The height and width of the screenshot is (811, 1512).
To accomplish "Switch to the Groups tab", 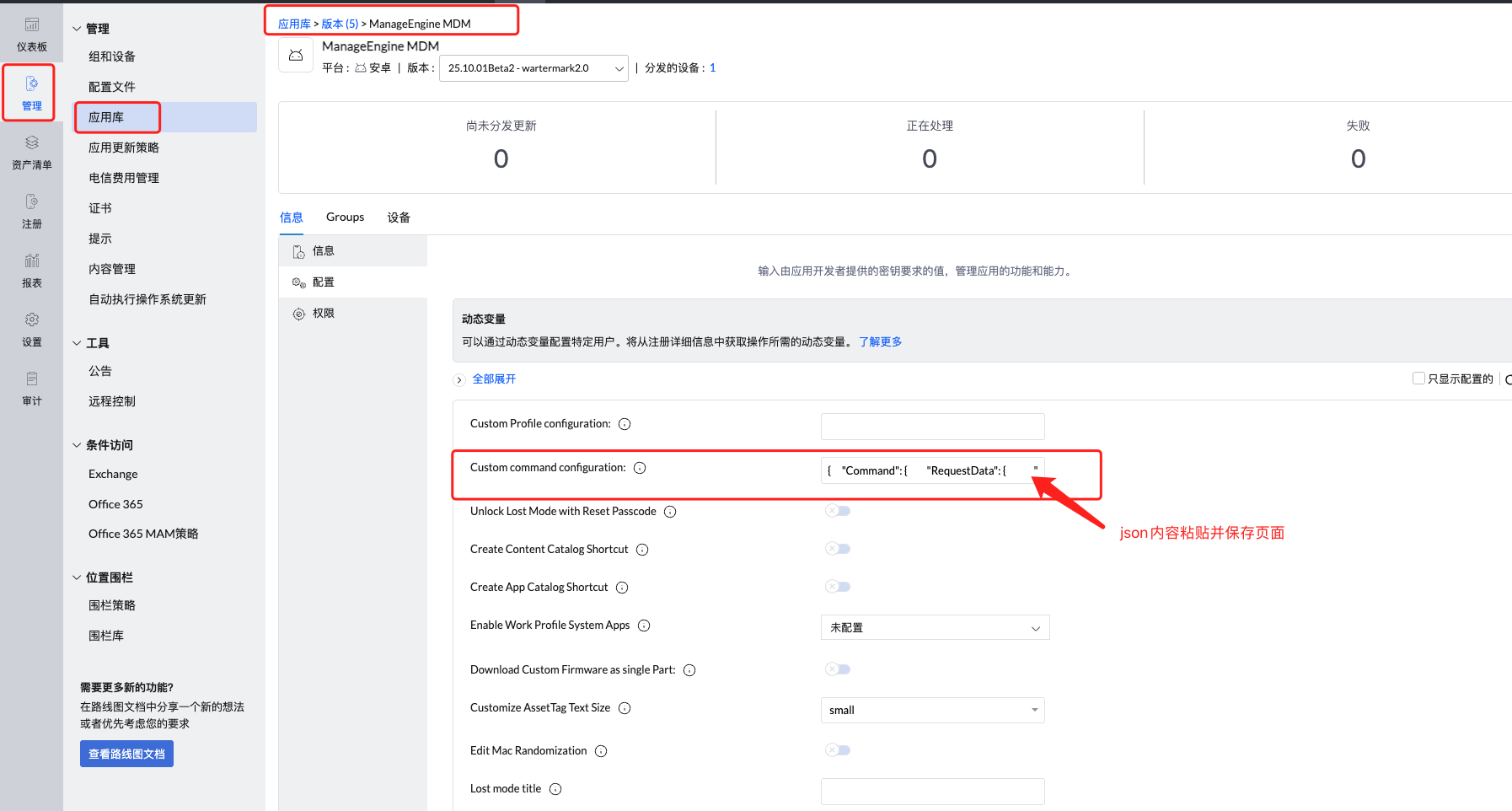I will (x=345, y=218).
